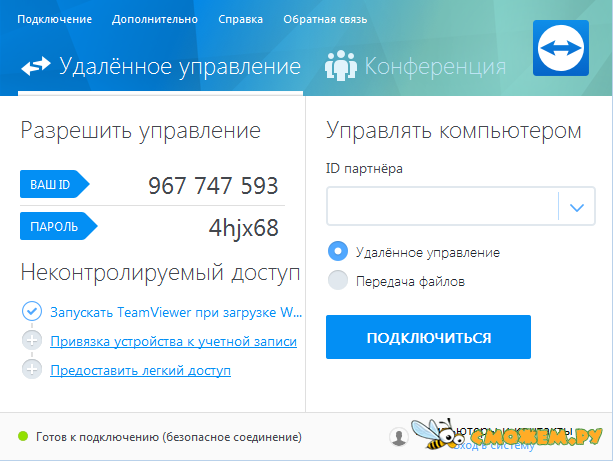Click the ПАРОЛЬ label badge
Image resolution: width=613 pixels, height=461 pixels.
pos(58,226)
